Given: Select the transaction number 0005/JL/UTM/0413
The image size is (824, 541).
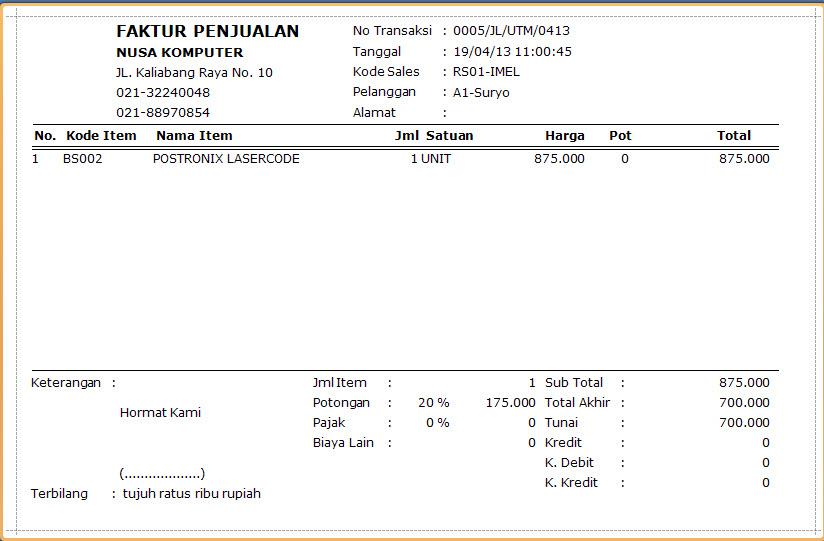Looking at the screenshot, I should 511,31.
